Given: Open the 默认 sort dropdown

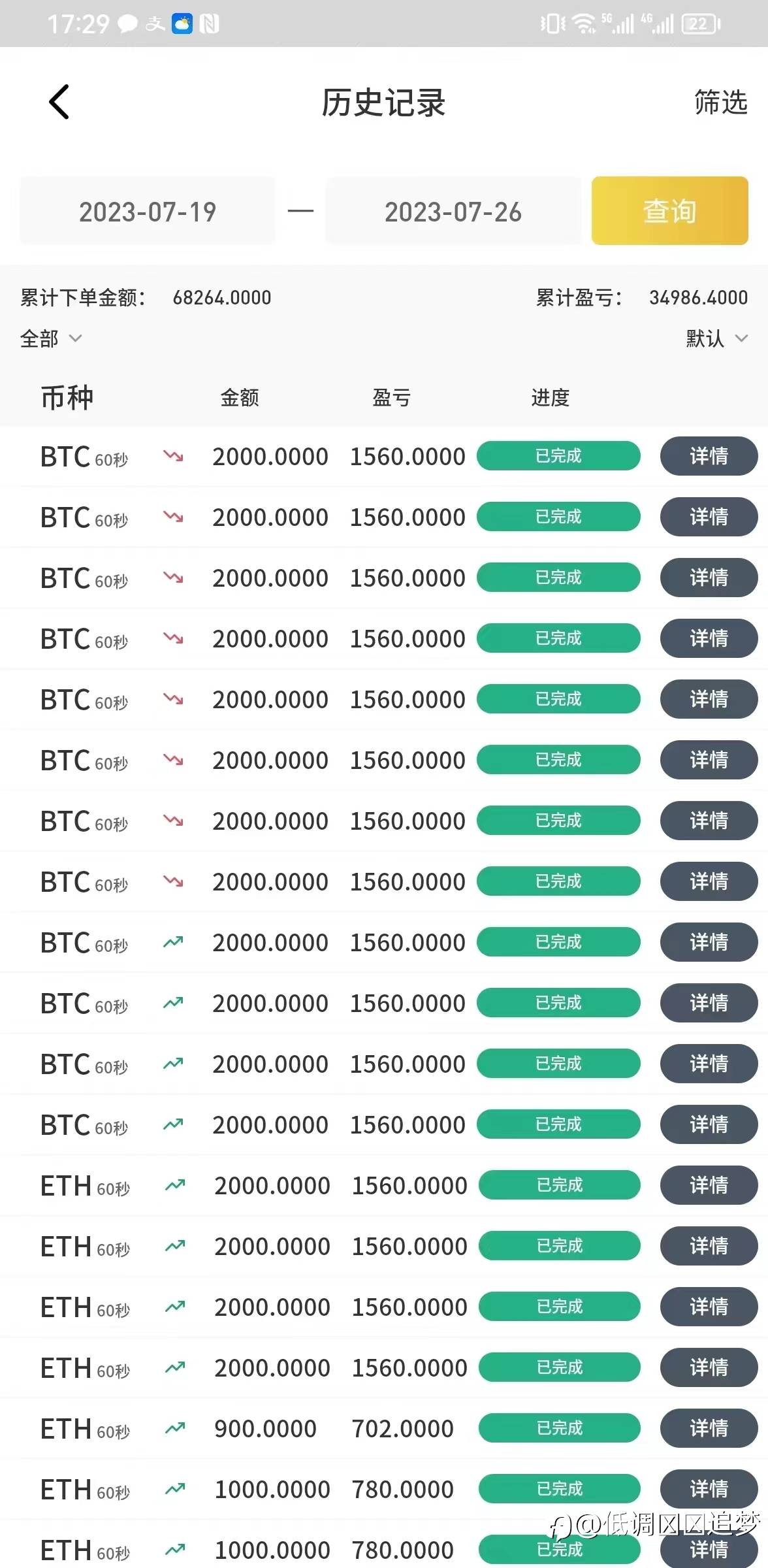Looking at the screenshot, I should [716, 338].
